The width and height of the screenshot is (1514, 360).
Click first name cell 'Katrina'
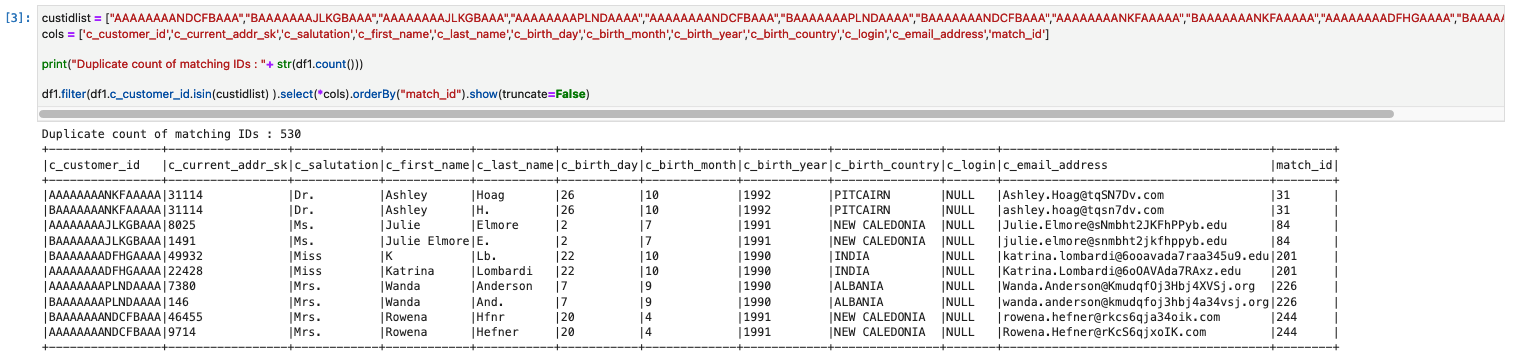tap(411, 271)
